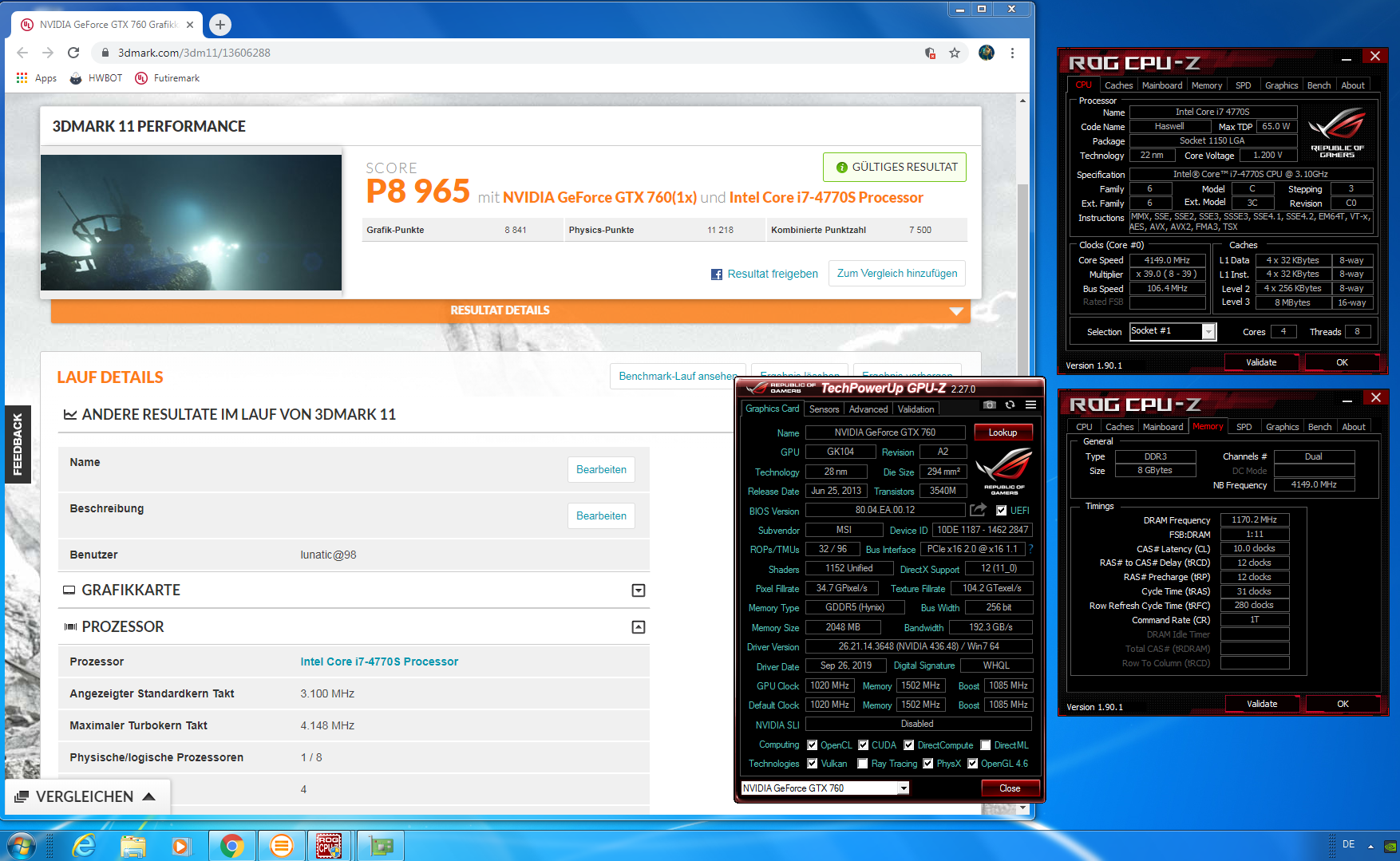The image size is (1400, 861).
Task: Open the FEEDBACK side tab
Action: [x=18, y=444]
